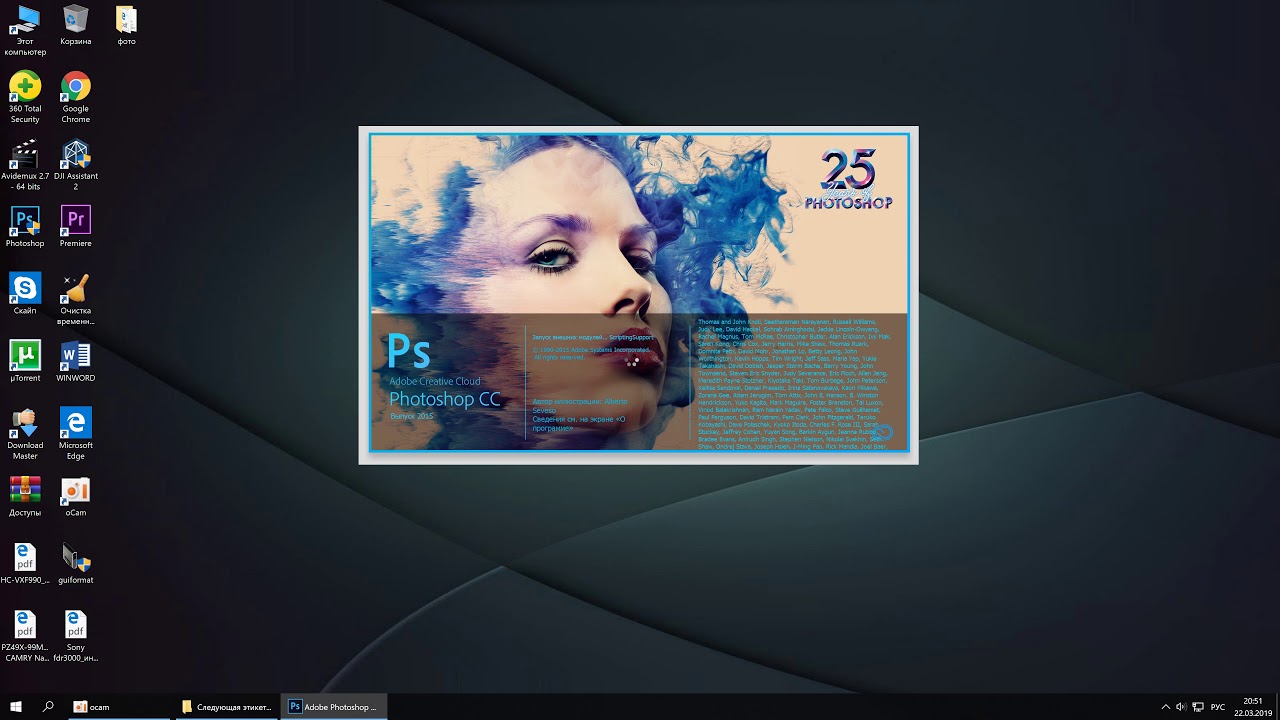Open taskbar search magnifier
This screenshot has width=1280, height=720.
click(x=48, y=706)
